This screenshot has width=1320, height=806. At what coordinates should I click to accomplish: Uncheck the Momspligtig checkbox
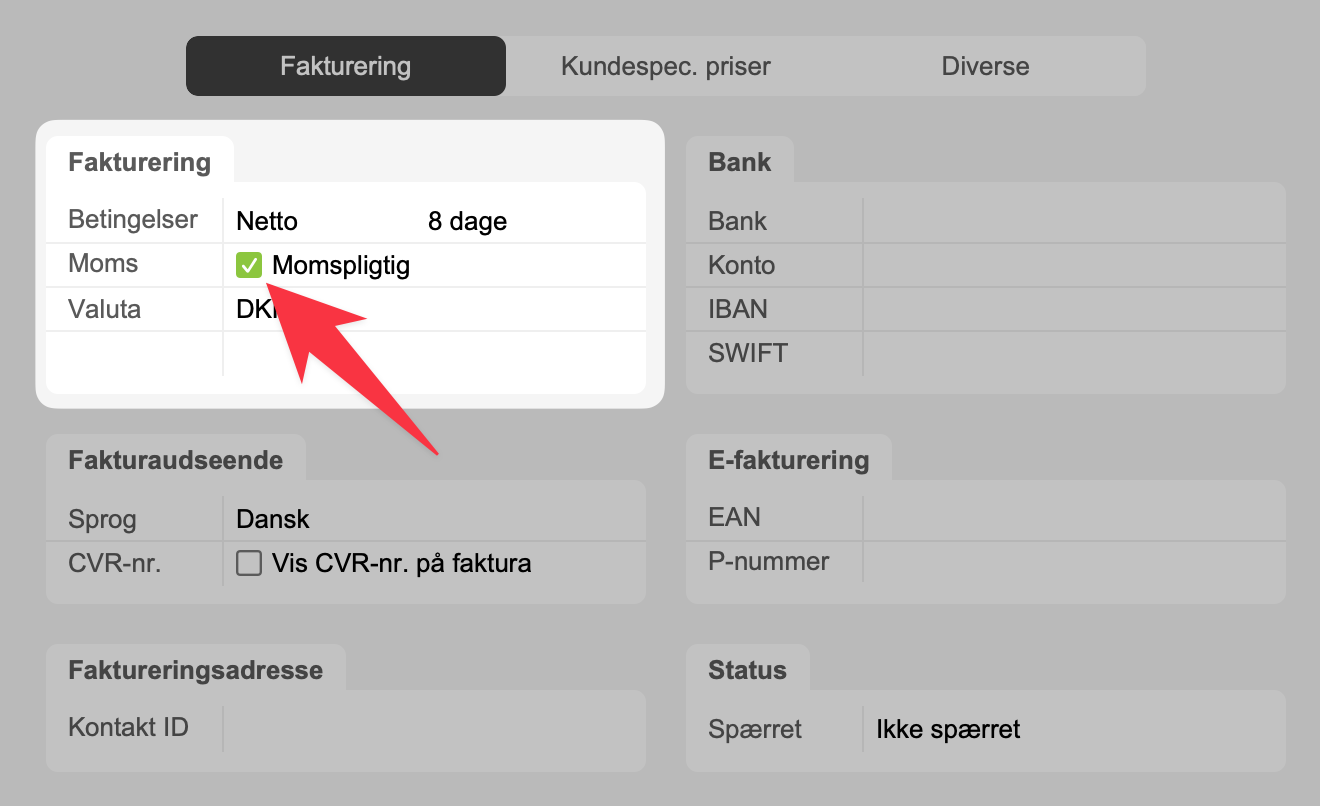point(249,266)
